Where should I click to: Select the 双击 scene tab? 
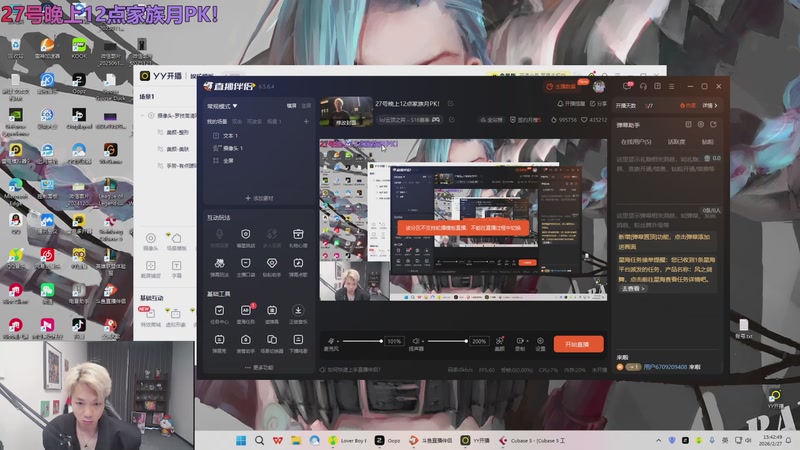pos(237,121)
